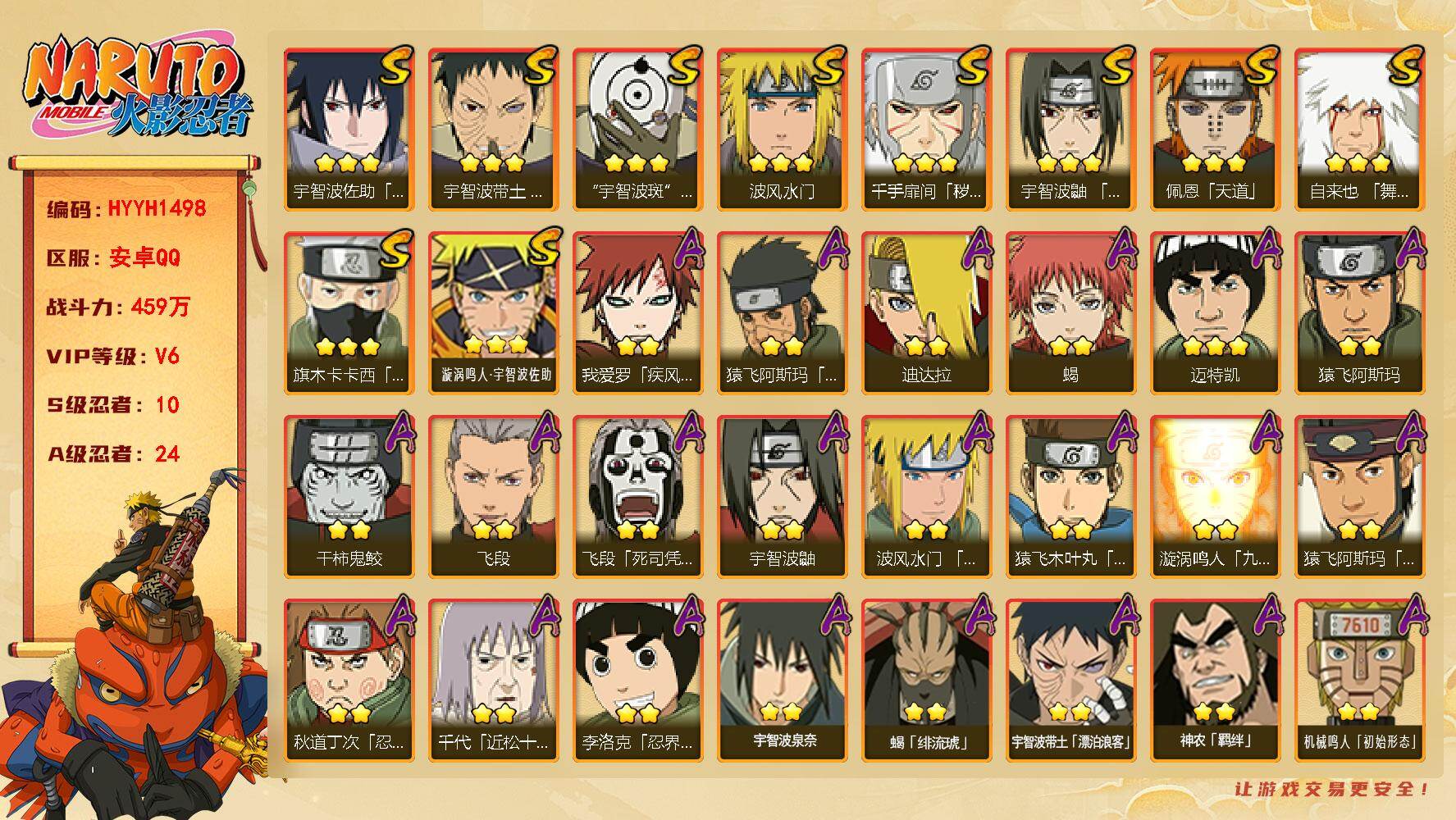The height and width of the screenshot is (820, 1456).
Task: Click the 编码: HYYH1498 account code text
Action: coord(126,208)
